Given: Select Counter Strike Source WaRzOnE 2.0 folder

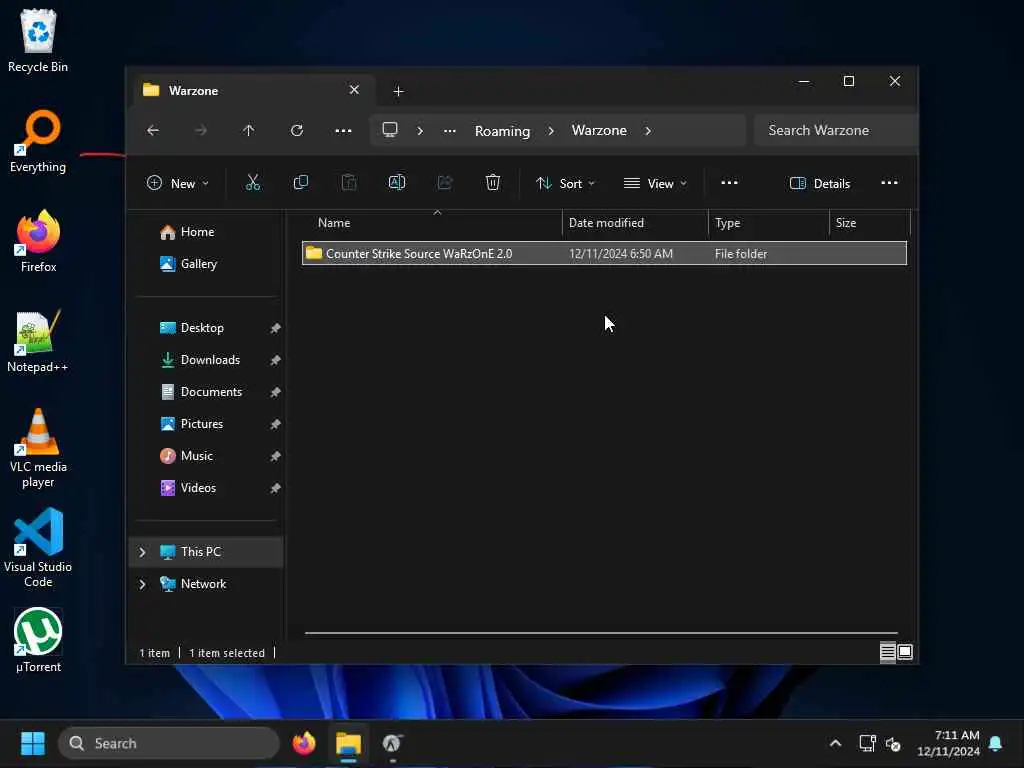Looking at the screenshot, I should [604, 253].
